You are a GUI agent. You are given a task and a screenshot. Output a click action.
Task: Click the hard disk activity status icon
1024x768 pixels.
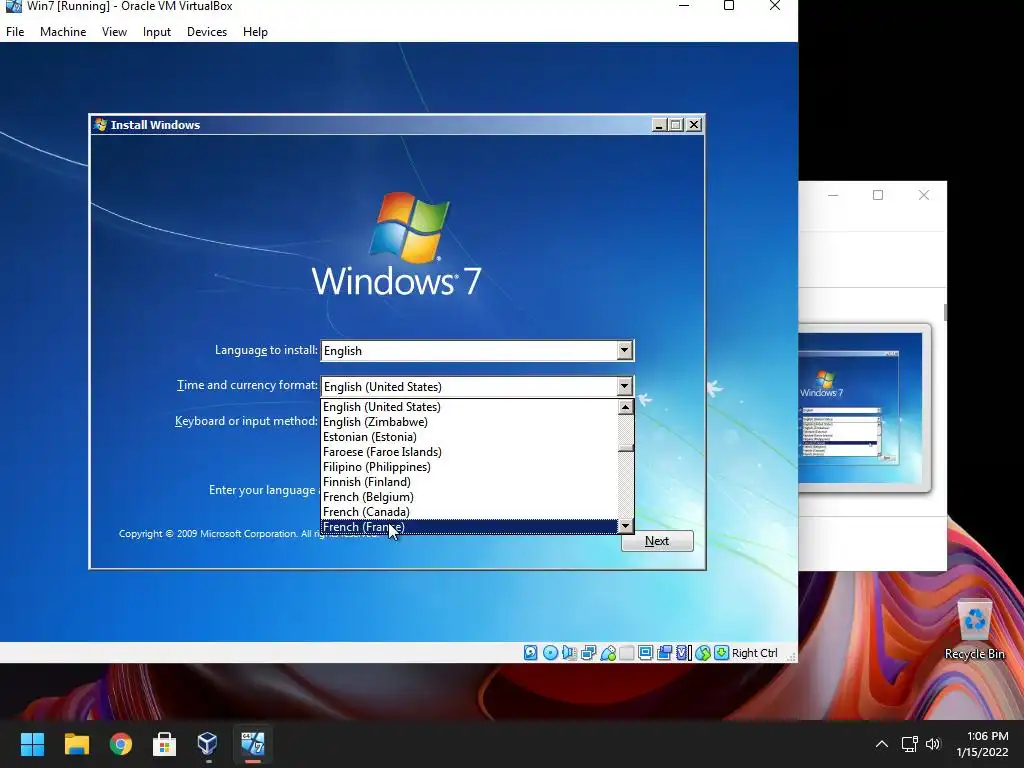(x=530, y=652)
